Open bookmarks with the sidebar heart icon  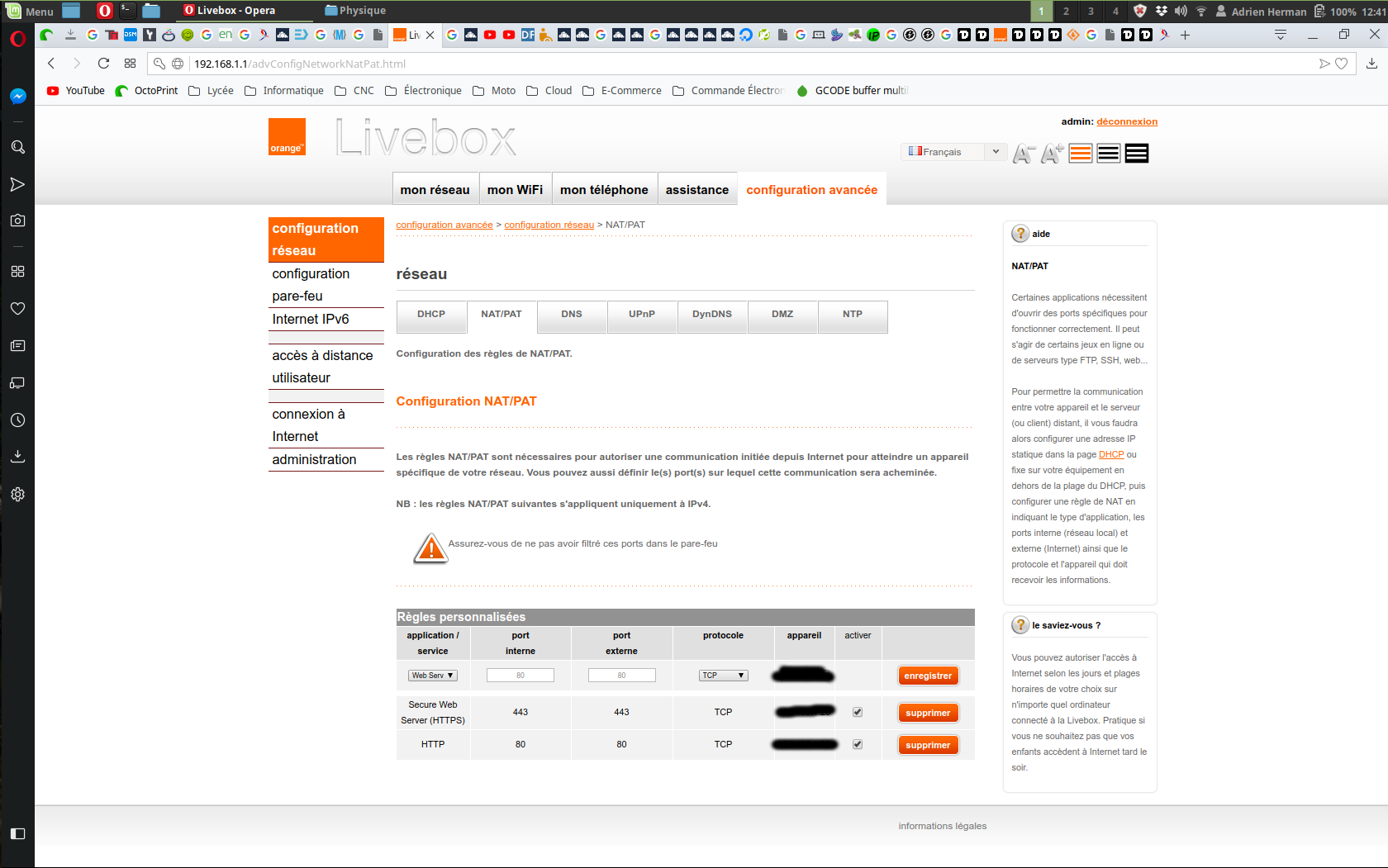tap(17, 309)
